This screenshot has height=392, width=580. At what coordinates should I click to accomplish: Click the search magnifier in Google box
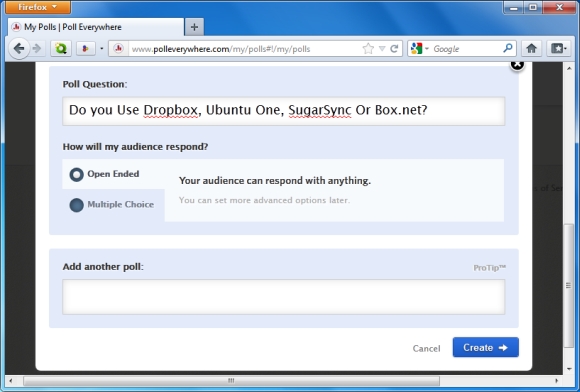pos(508,48)
